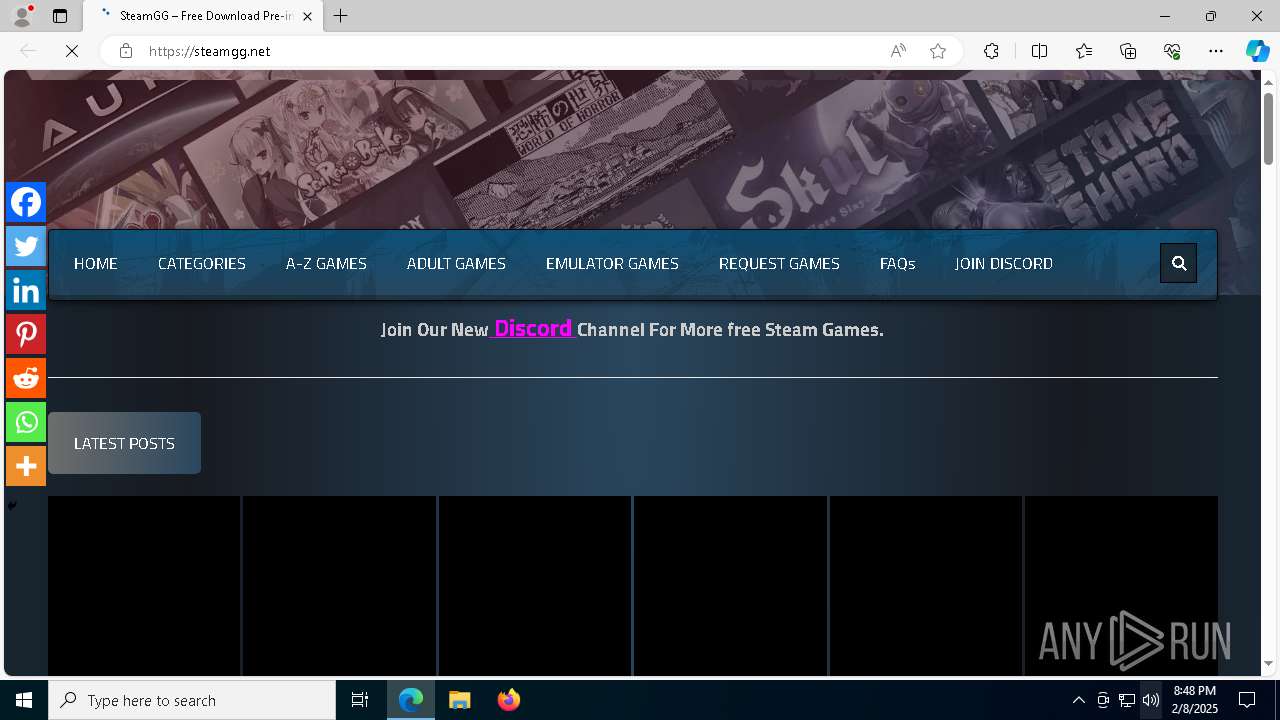Share page via Twitter sidebar icon
1280x720 pixels.
click(26, 246)
